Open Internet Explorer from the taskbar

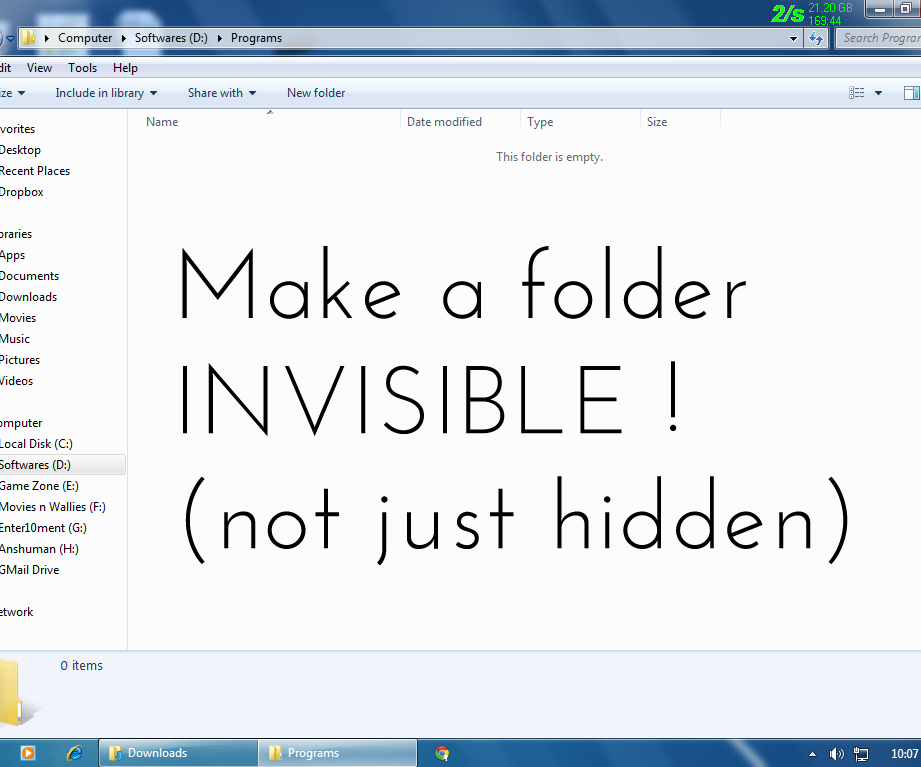point(74,752)
